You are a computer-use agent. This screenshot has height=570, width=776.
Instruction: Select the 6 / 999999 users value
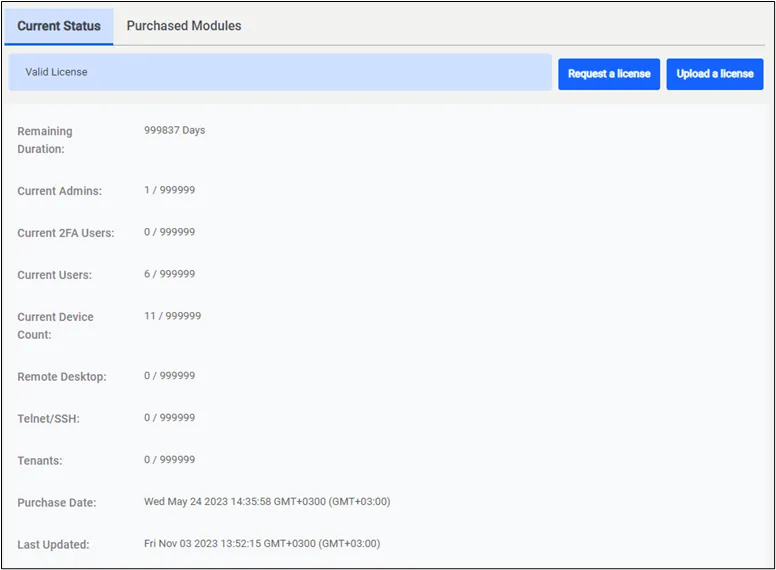coord(170,274)
